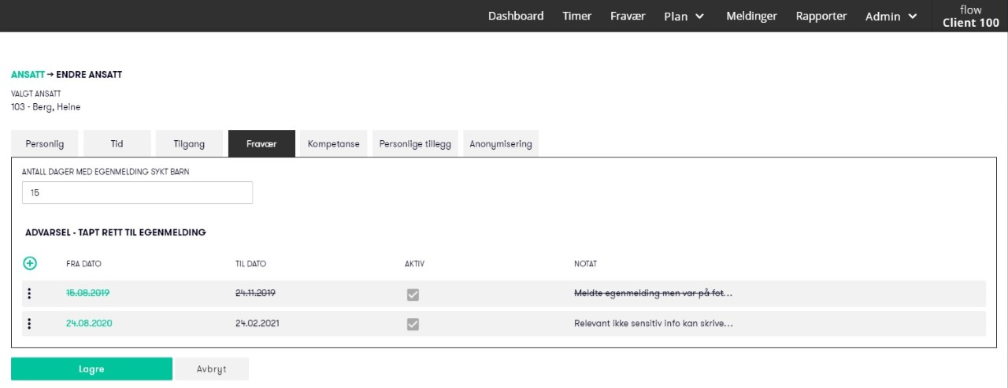Toggle Aktiv checkbox for the 24.08.2020 row
Viewport: 1008px width, 388px height.
(413, 324)
